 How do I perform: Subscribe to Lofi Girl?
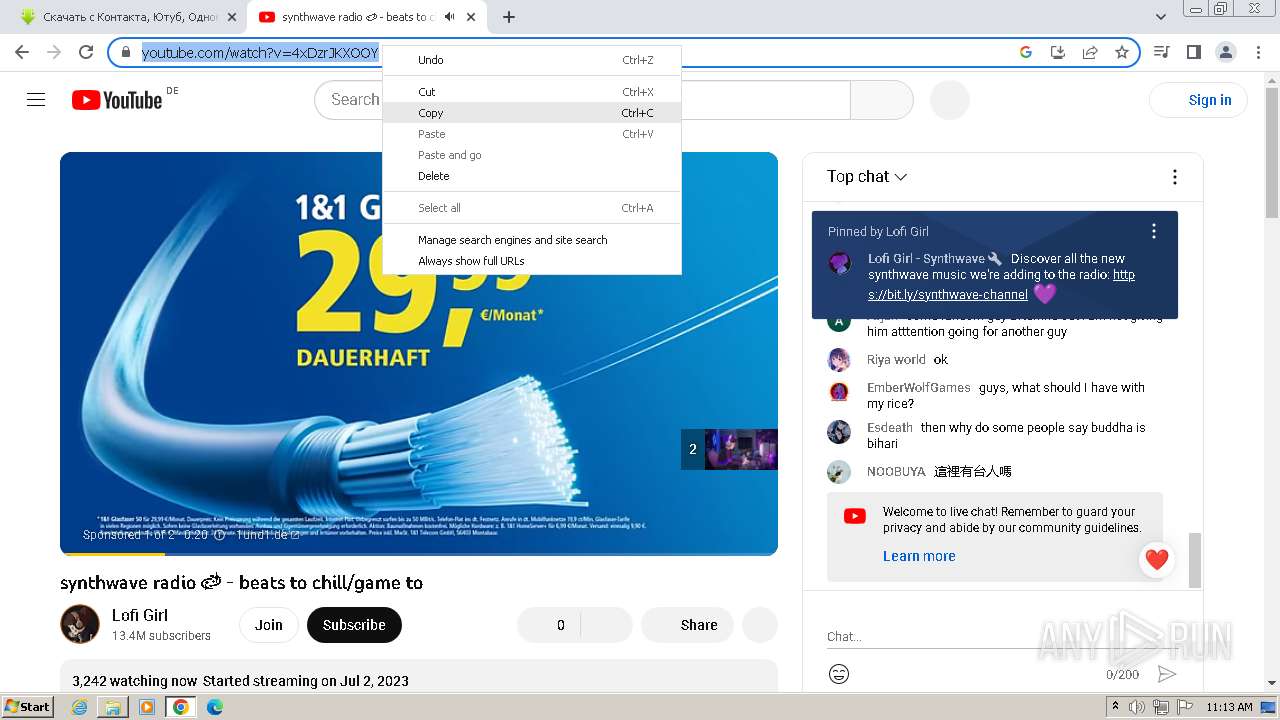pyautogui.click(x=354, y=625)
